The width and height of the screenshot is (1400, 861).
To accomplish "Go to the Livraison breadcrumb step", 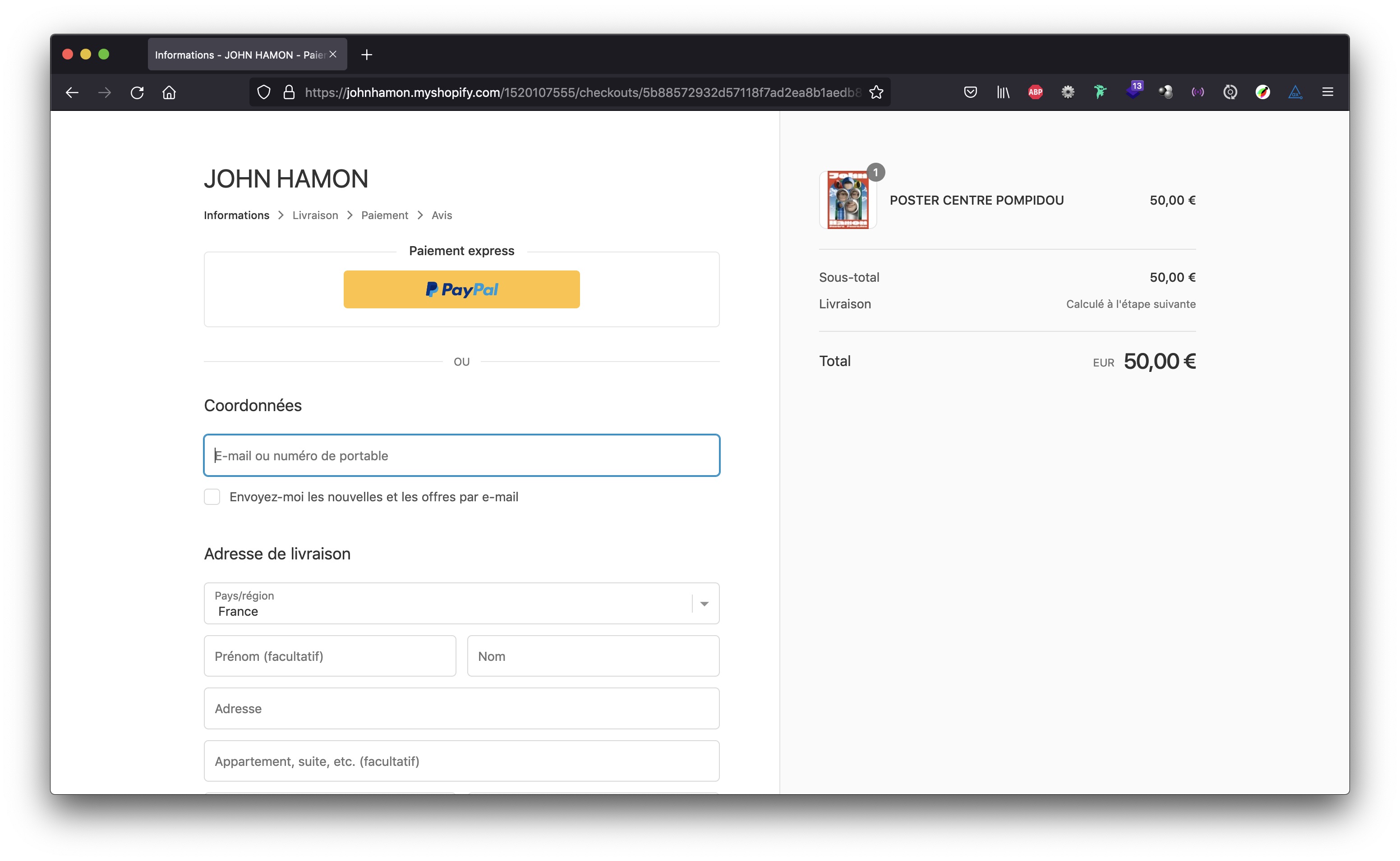I will (315, 215).
